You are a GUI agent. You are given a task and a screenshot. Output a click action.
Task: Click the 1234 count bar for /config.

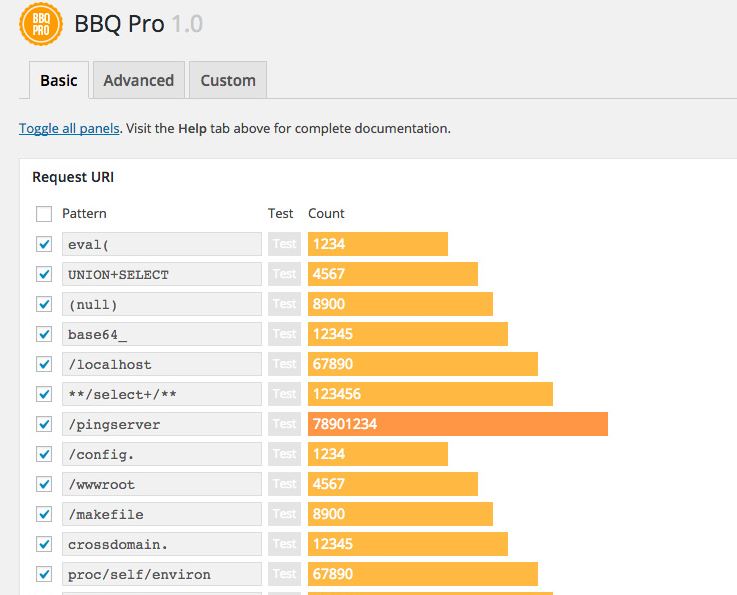coord(378,454)
